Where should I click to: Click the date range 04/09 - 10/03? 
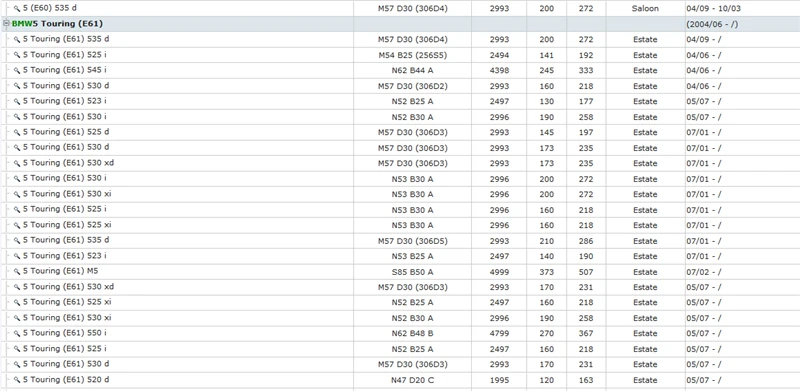714,9
